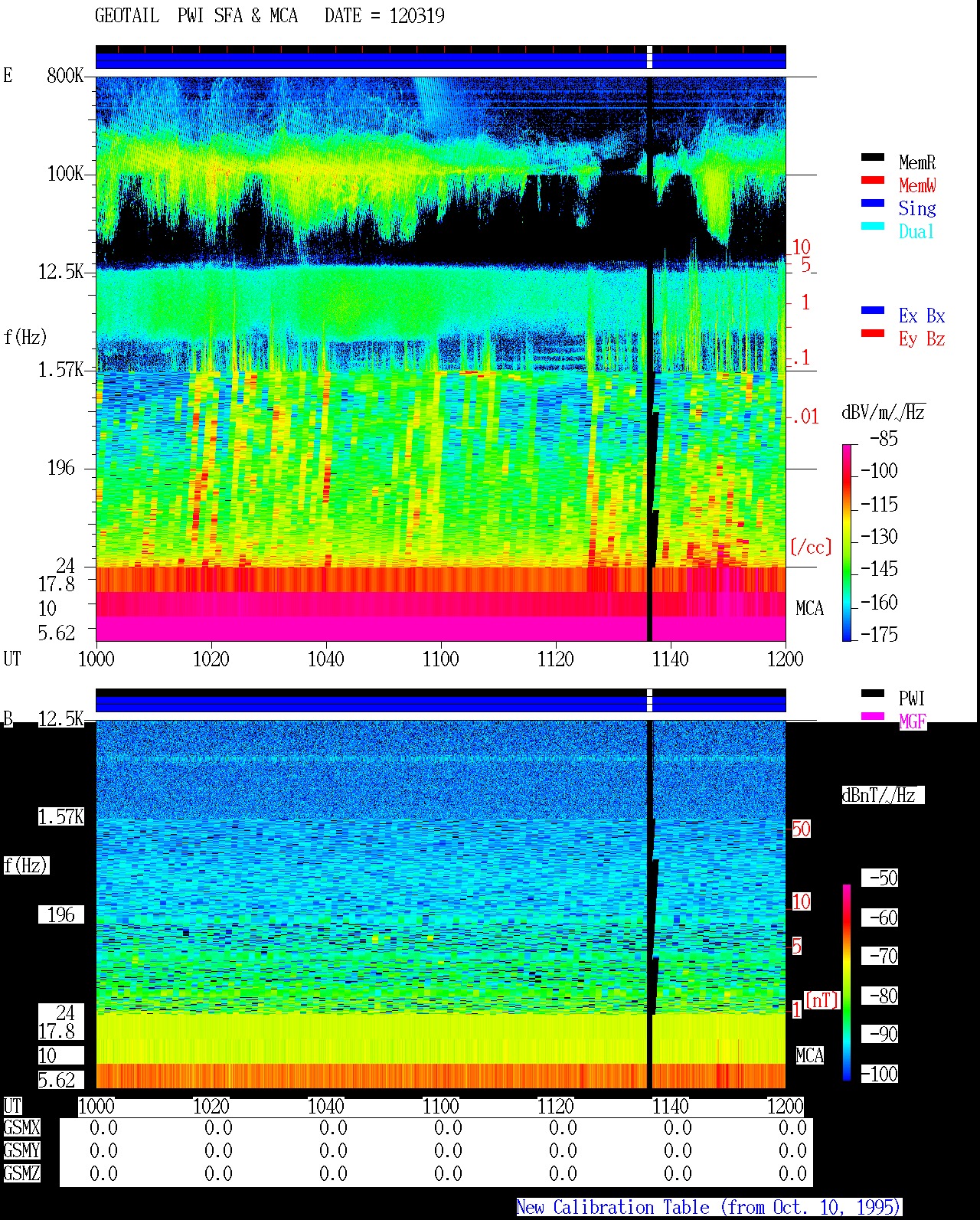The image size is (980, 1220).
Task: Click the Ey Bz legend label
Action: [922, 339]
